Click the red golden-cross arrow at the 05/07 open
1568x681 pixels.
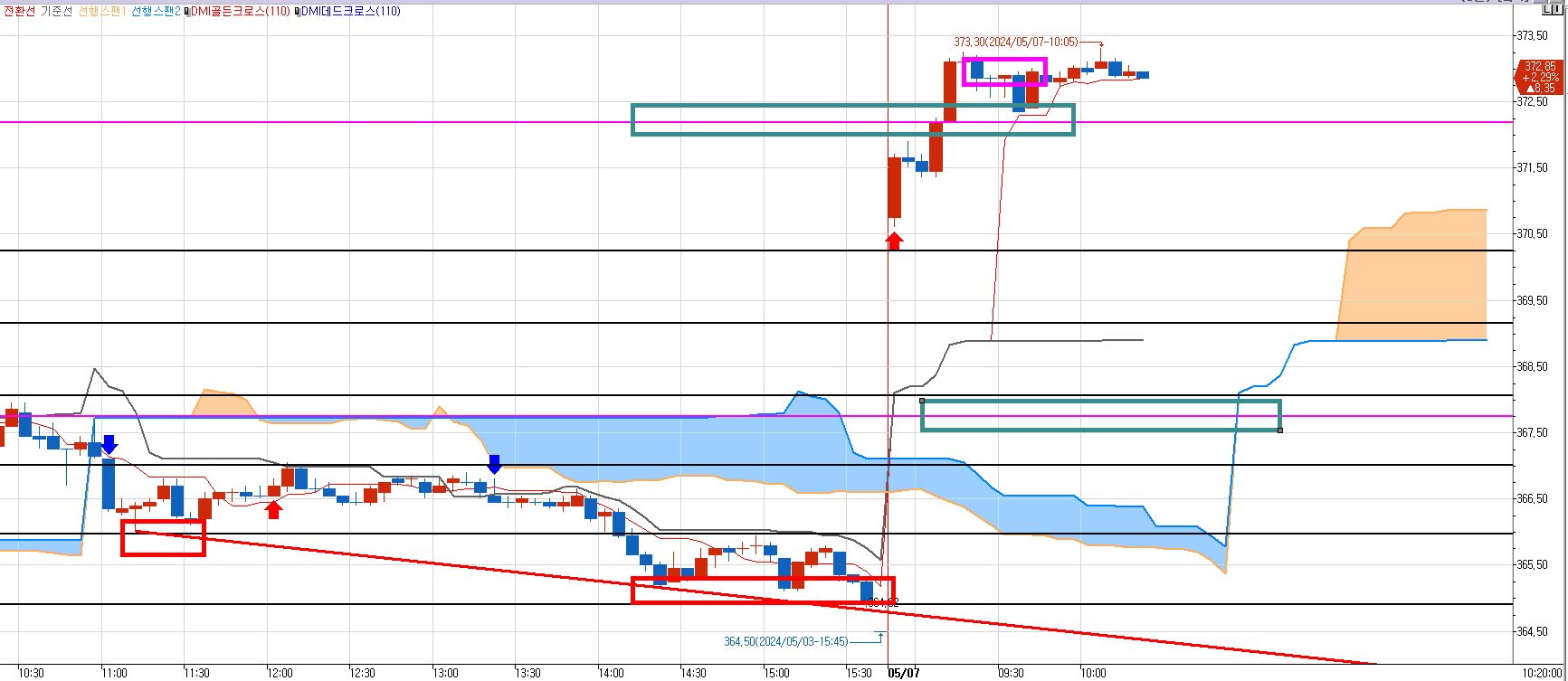point(894,241)
